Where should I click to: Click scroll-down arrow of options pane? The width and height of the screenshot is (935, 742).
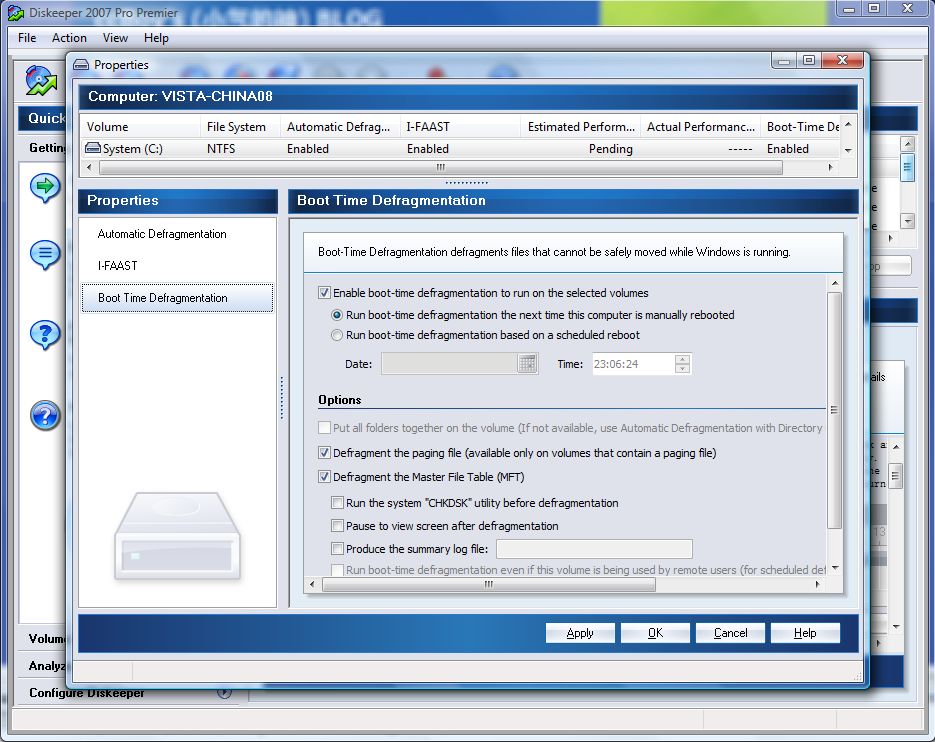pyautogui.click(x=835, y=568)
